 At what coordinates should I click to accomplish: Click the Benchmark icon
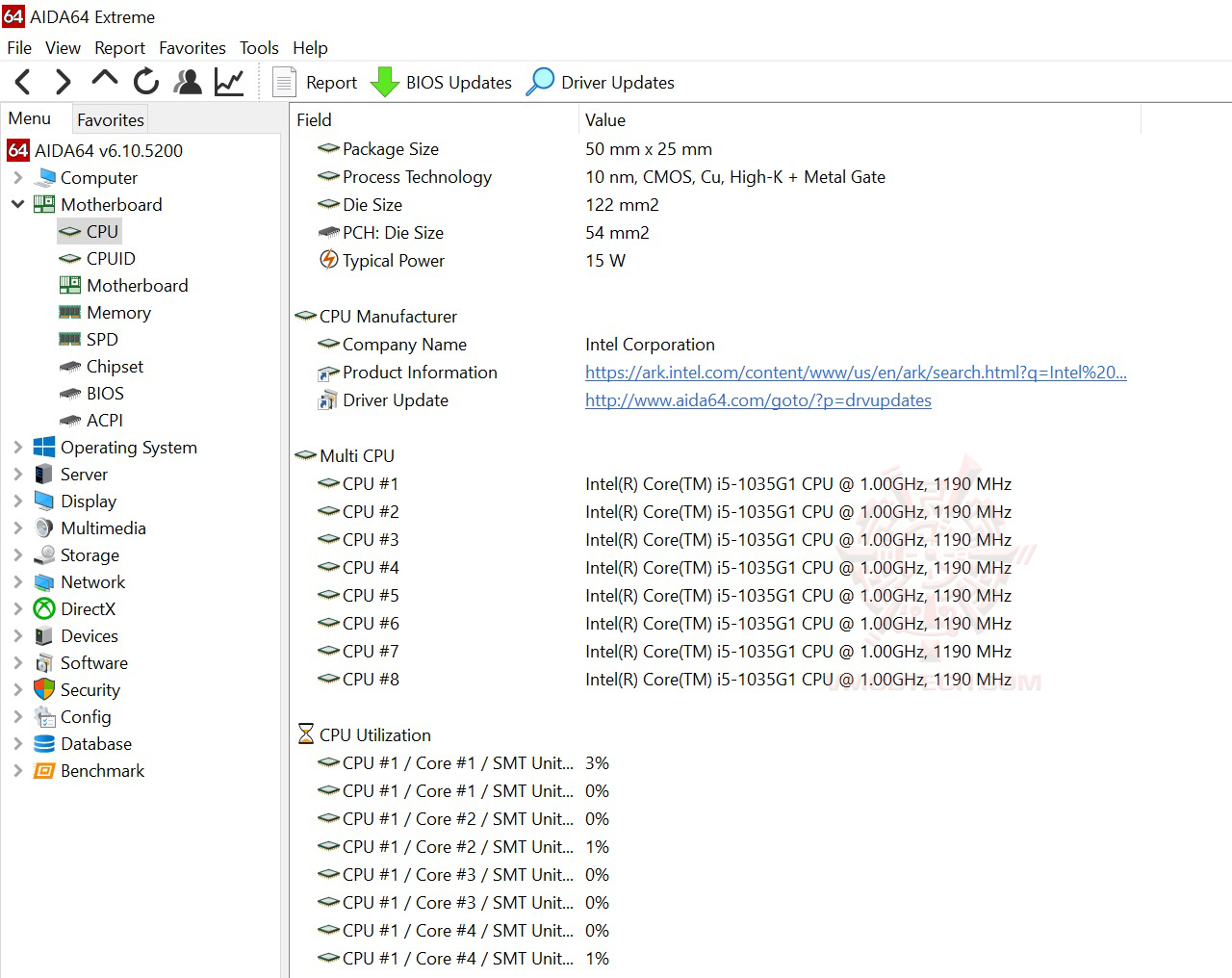tap(44, 770)
